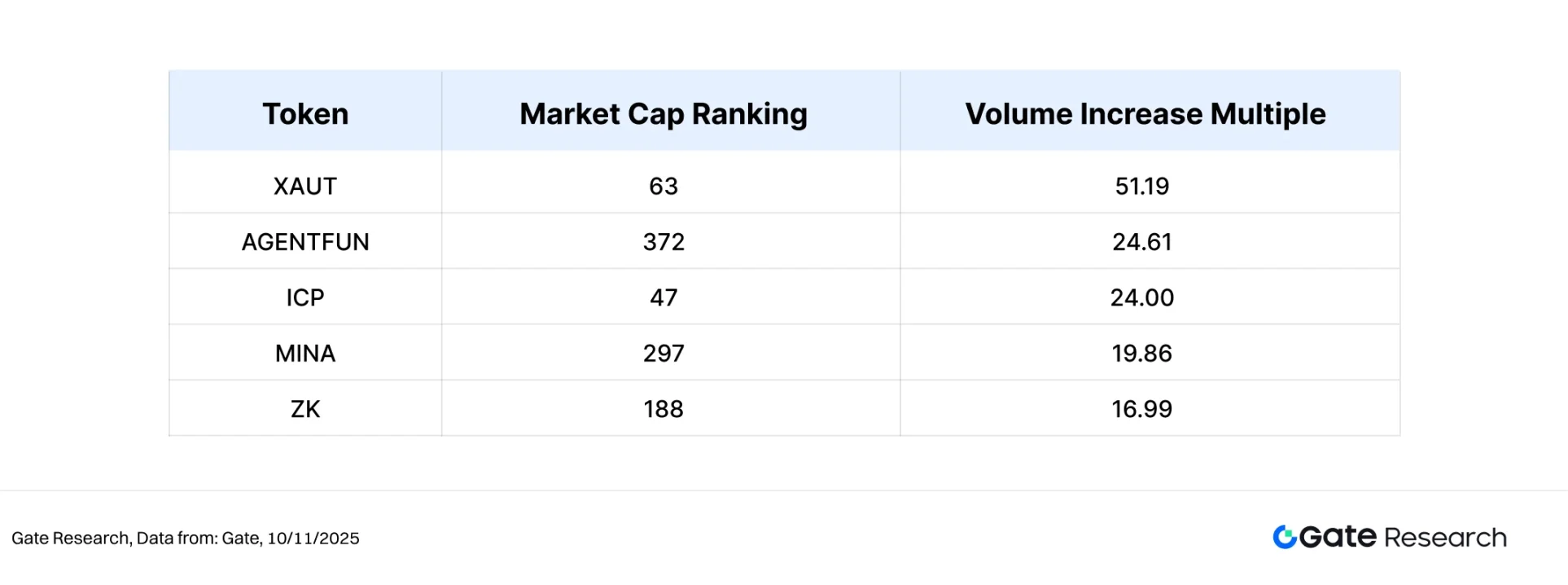
Task: Click the Gate Research data source footnote
Action: 186,539
